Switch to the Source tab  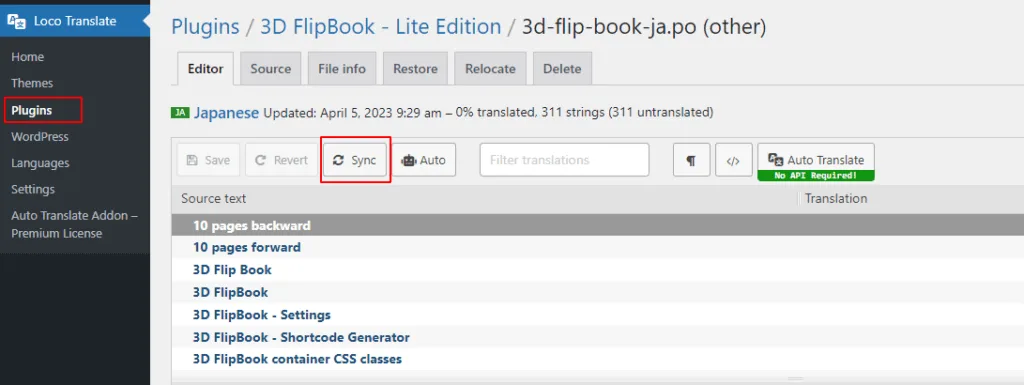[270, 69]
